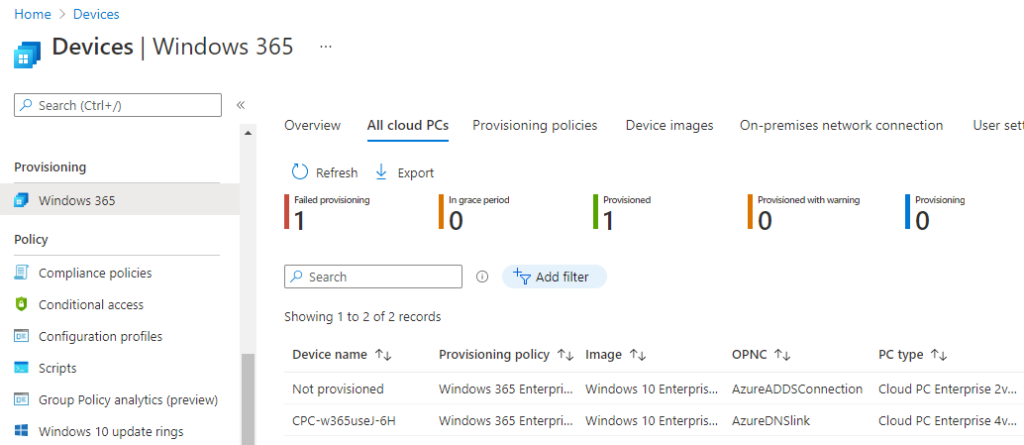Sort by PC type column arrows
Viewport: 1024px width, 445px height.
point(939,355)
